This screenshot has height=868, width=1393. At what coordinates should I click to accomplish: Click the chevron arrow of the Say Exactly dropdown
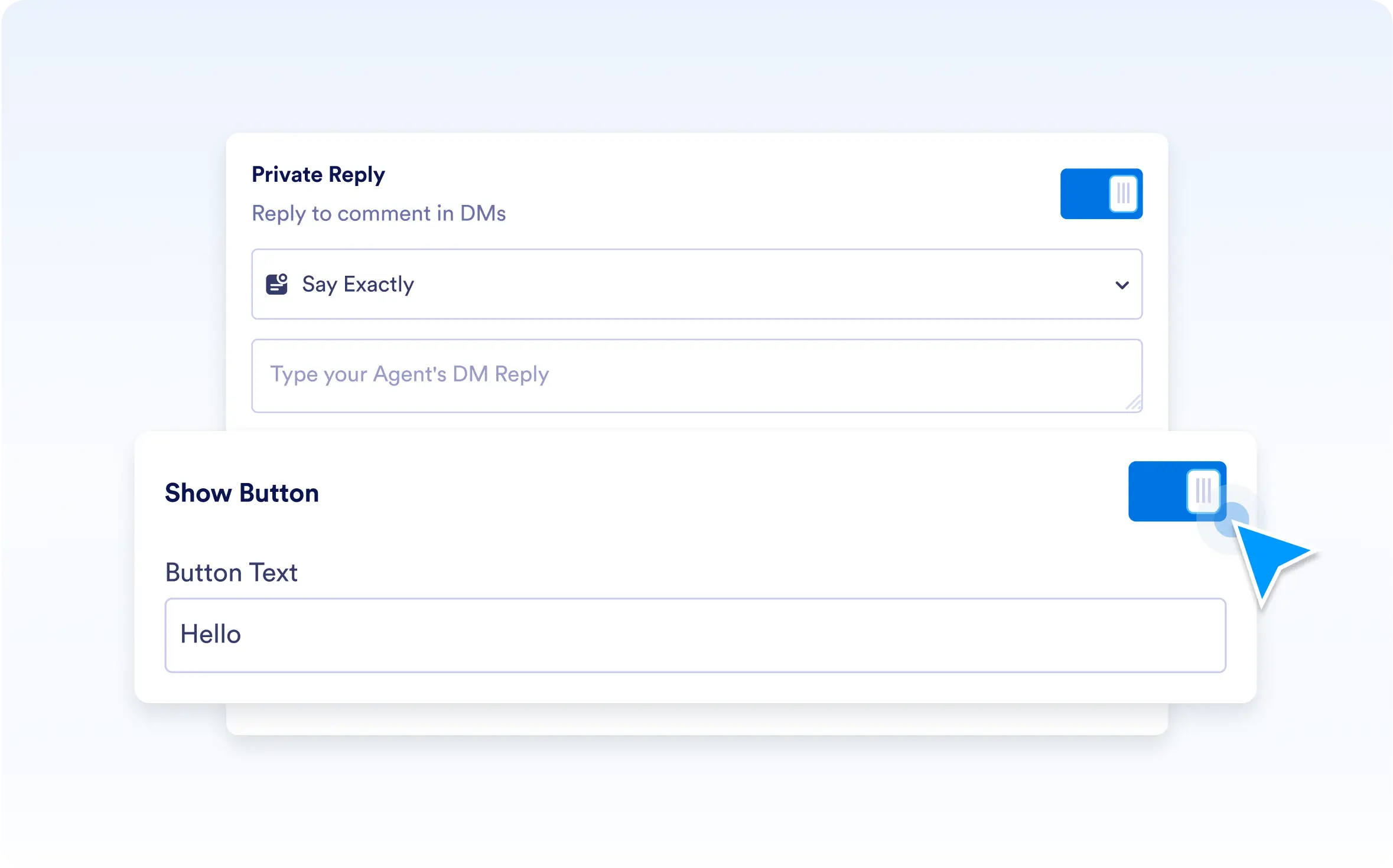1122,285
